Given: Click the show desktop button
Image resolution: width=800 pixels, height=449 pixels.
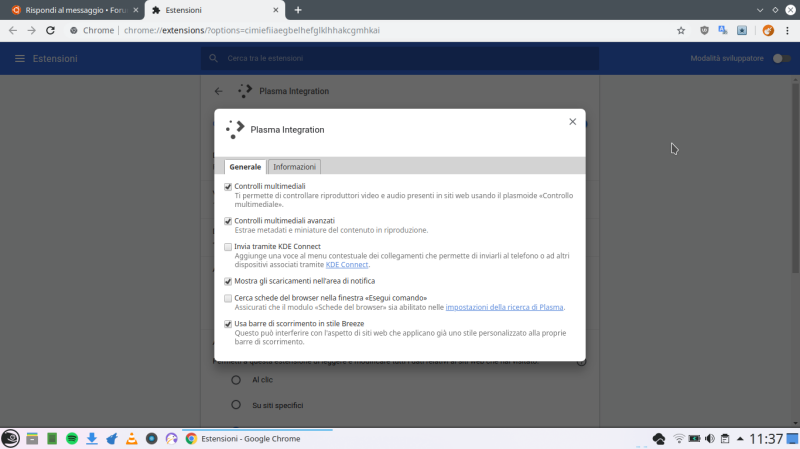Looking at the screenshot, I should pos(792,438).
